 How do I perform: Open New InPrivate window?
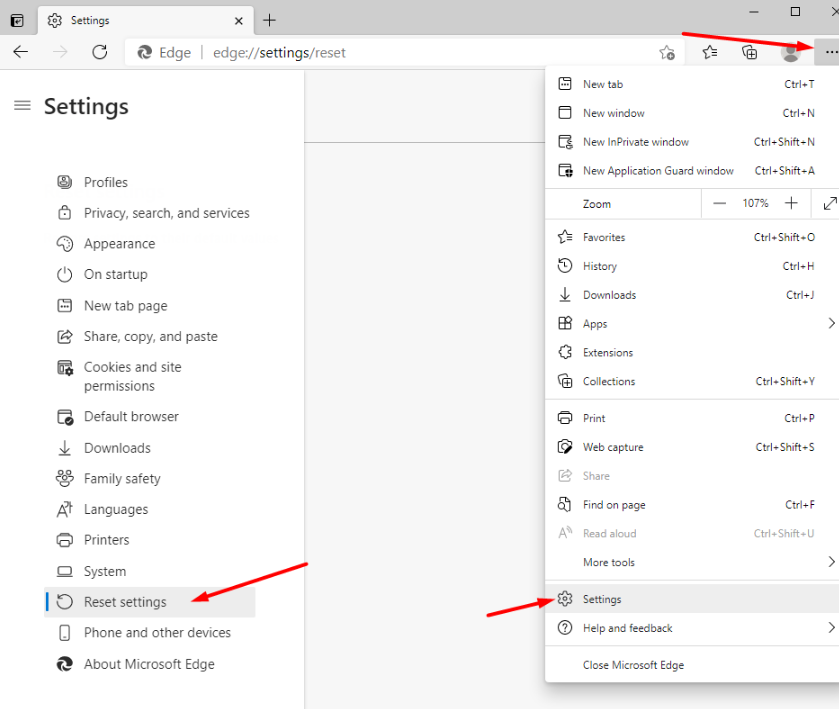click(691, 142)
